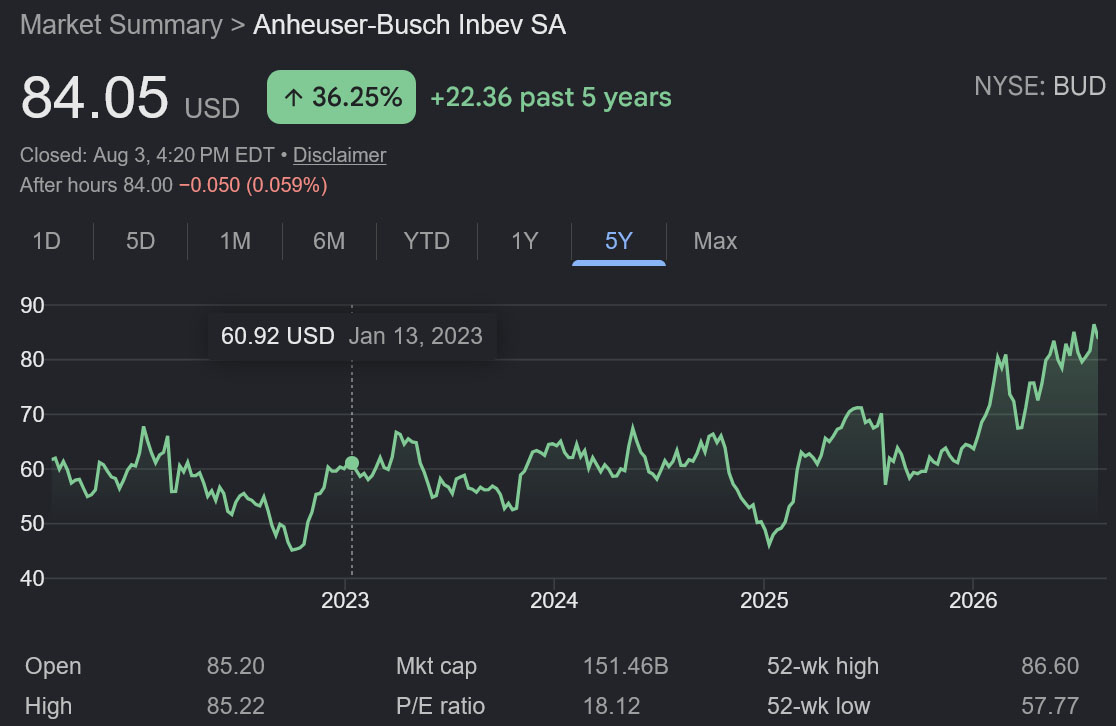This screenshot has height=726, width=1116.
Task: Select the 5D time range tab
Action: (x=140, y=241)
